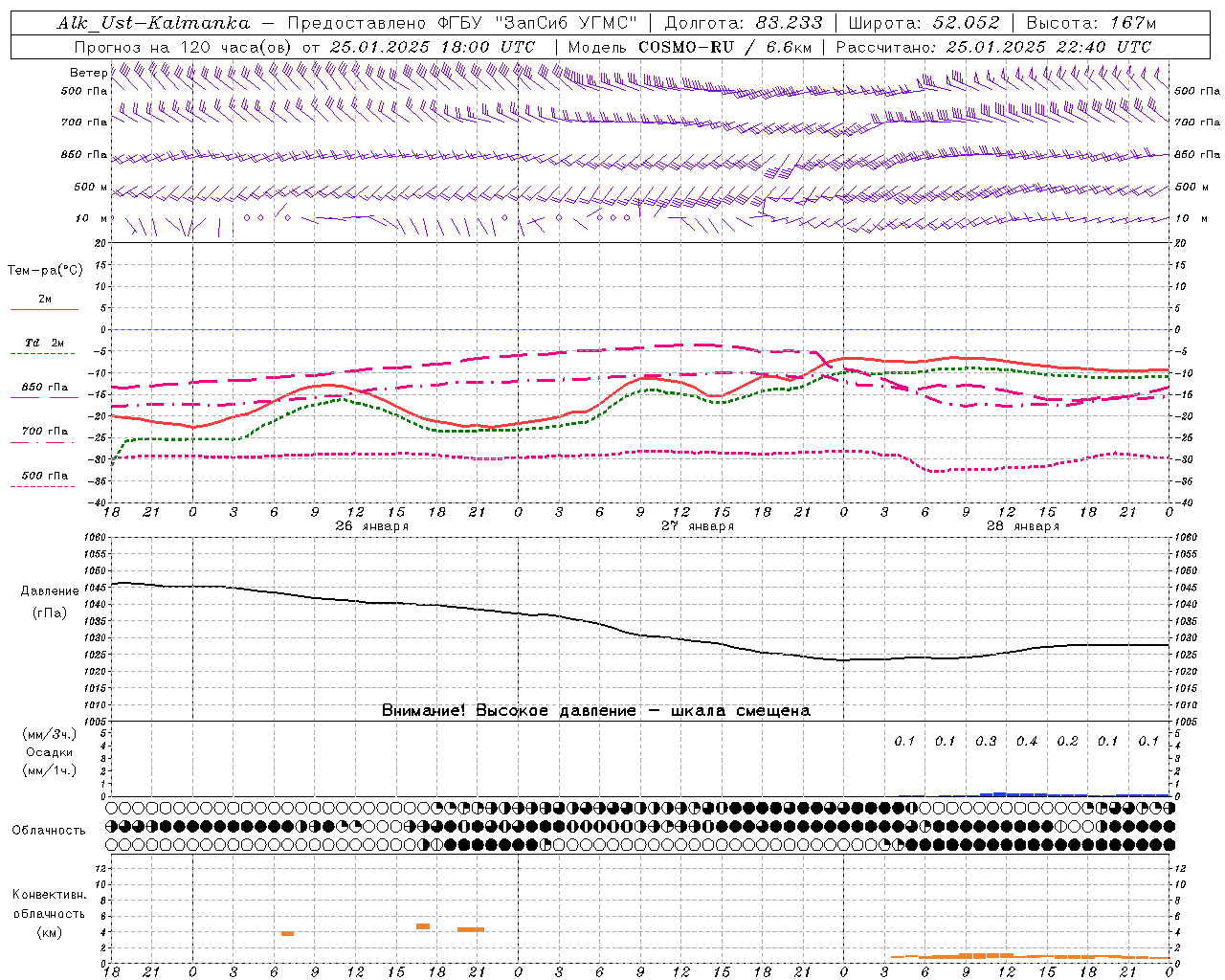Click the Рассчитано: 25.01.2025 22:40 UTC text
The image size is (1225, 980).
[993, 47]
